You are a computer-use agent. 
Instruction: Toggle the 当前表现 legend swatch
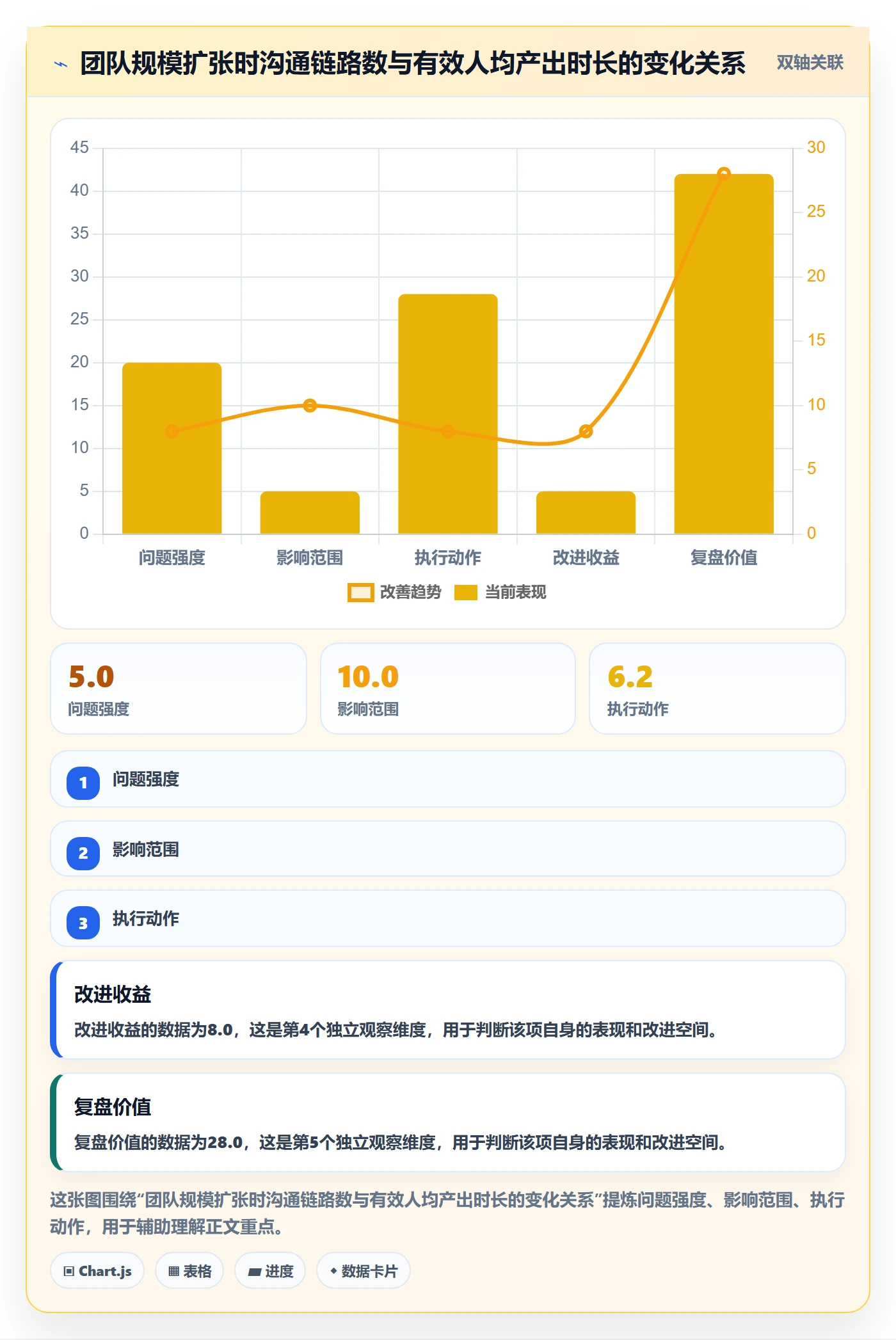pos(466,593)
